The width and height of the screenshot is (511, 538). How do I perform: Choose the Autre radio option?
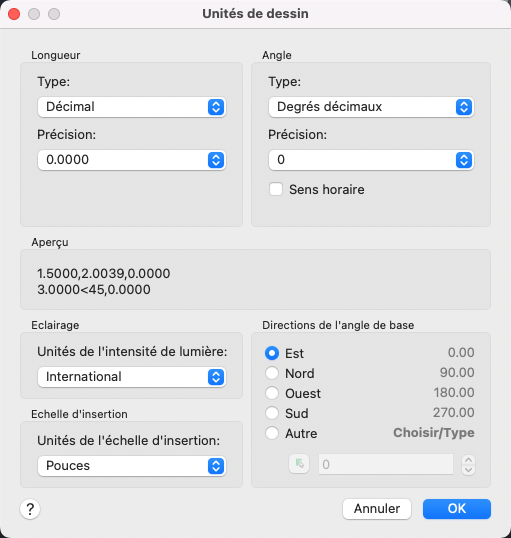(272, 433)
